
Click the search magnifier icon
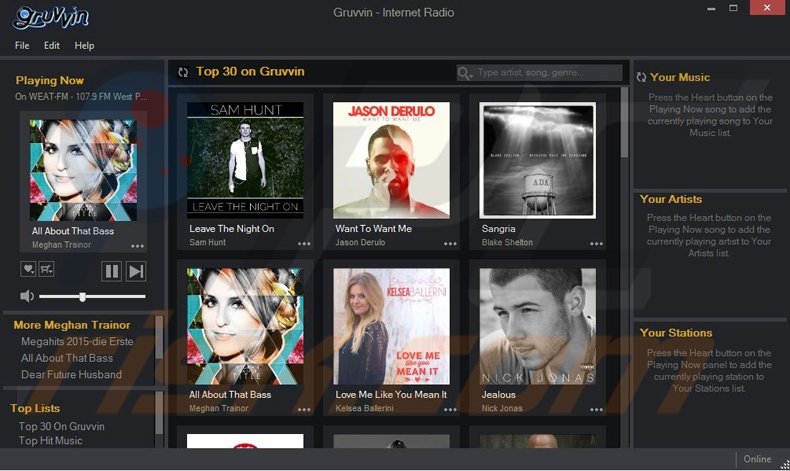465,74
